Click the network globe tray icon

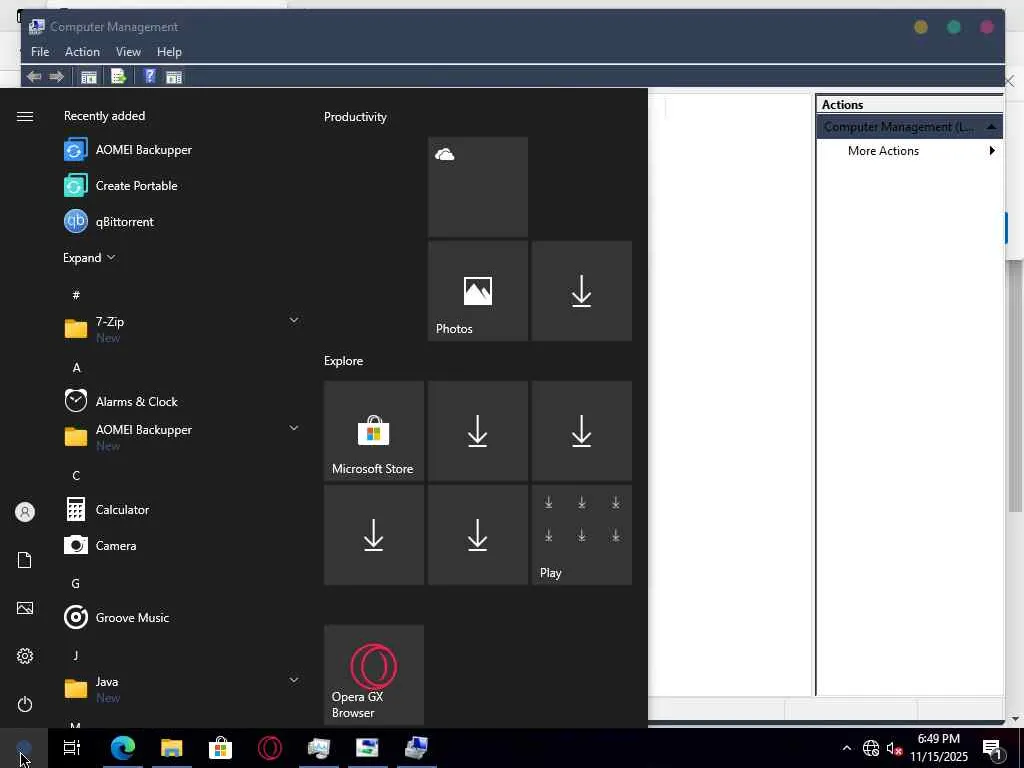tap(871, 748)
